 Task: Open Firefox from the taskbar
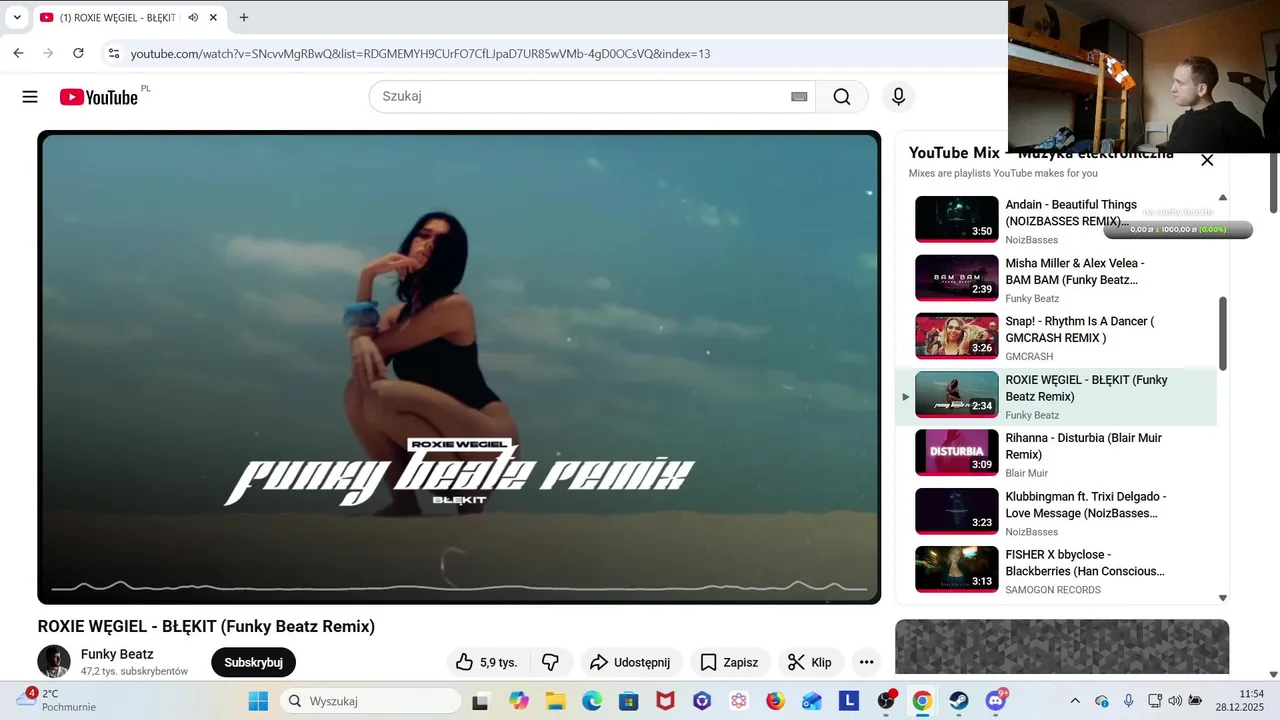(x=775, y=701)
